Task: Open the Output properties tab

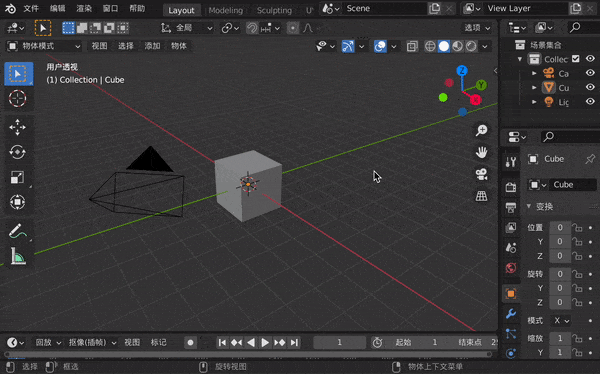Action: tap(511, 207)
